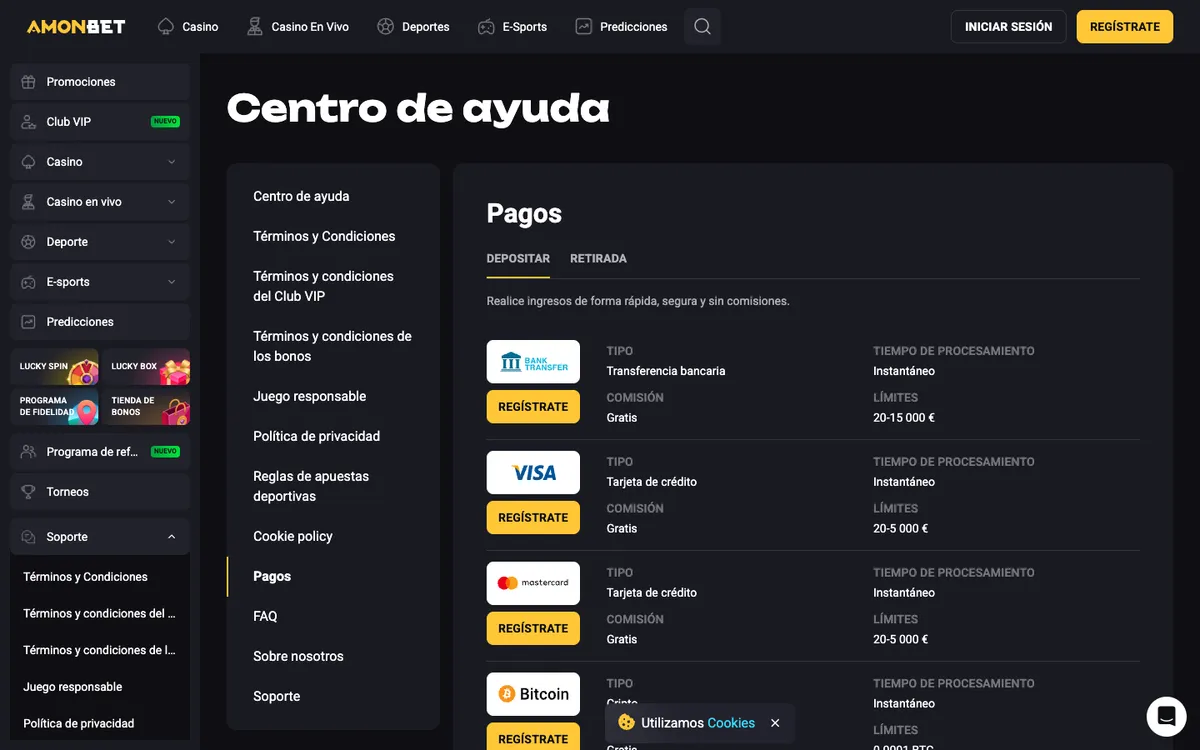Open Términos y Condiciones in help menu
1200x750 pixels.
[x=324, y=237]
